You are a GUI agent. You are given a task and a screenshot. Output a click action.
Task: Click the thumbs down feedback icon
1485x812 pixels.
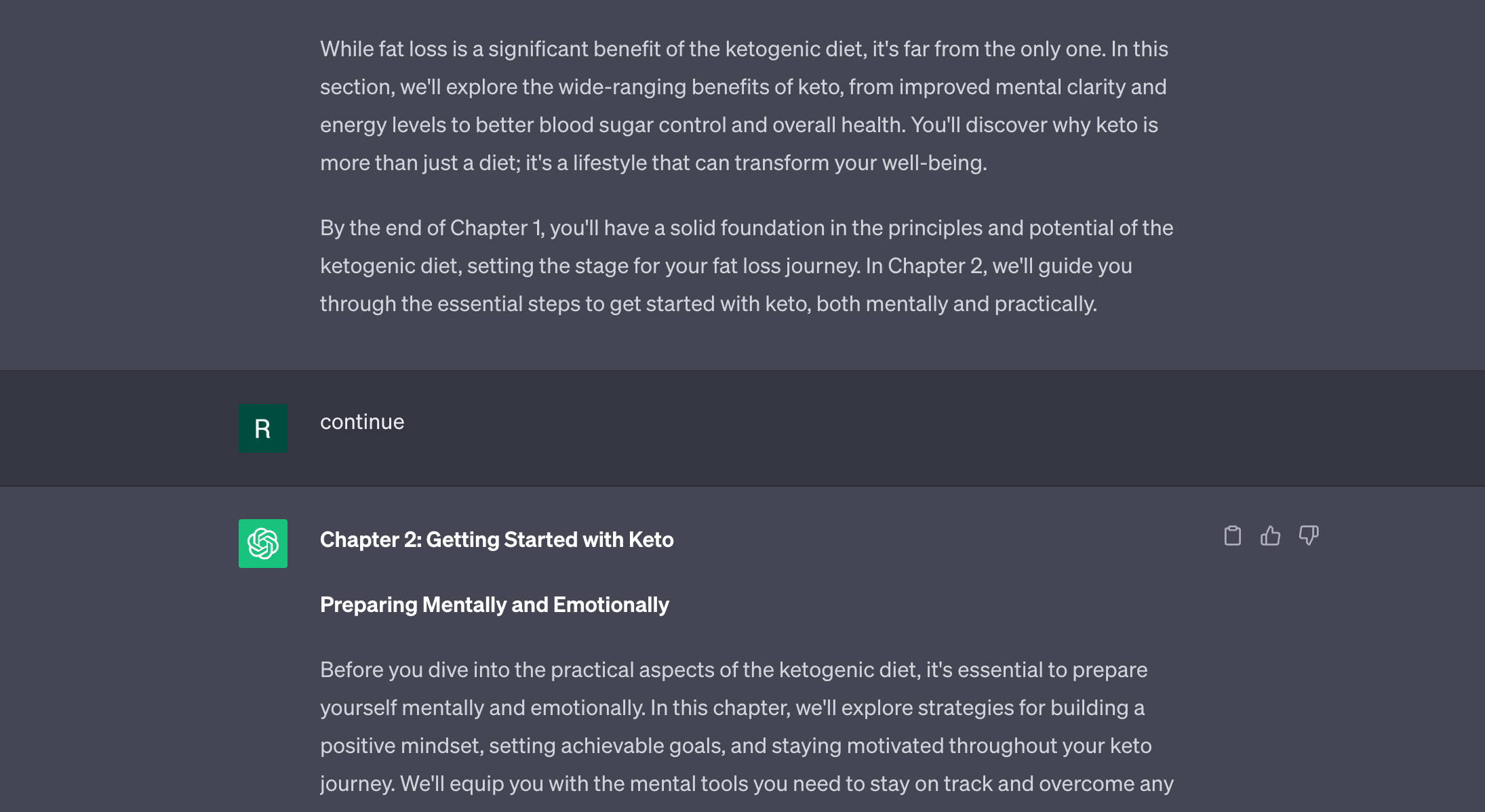coord(1309,536)
